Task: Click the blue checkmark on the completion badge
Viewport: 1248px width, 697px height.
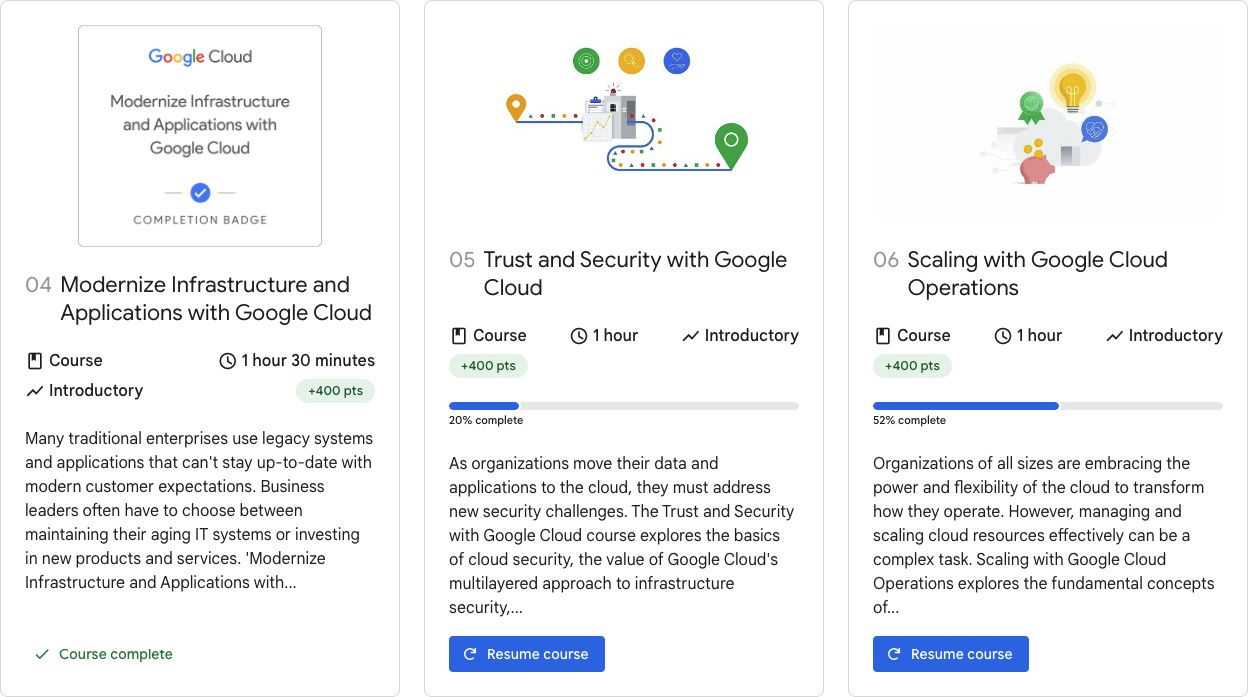Action: [x=200, y=192]
